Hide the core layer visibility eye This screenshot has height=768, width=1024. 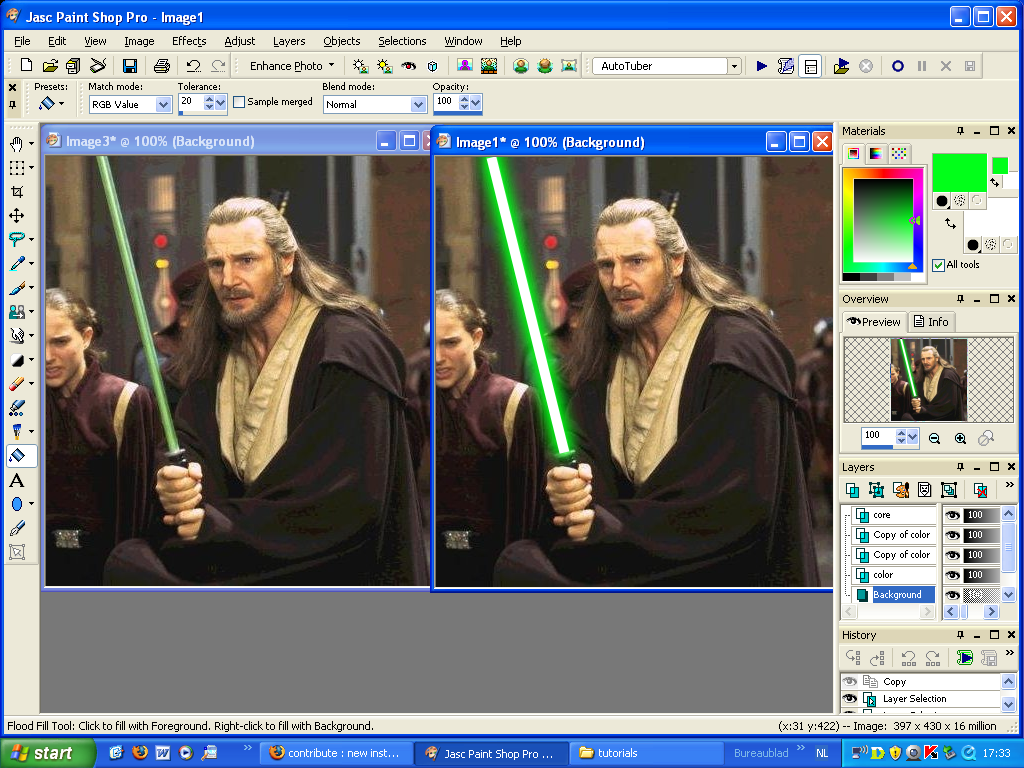[953, 515]
